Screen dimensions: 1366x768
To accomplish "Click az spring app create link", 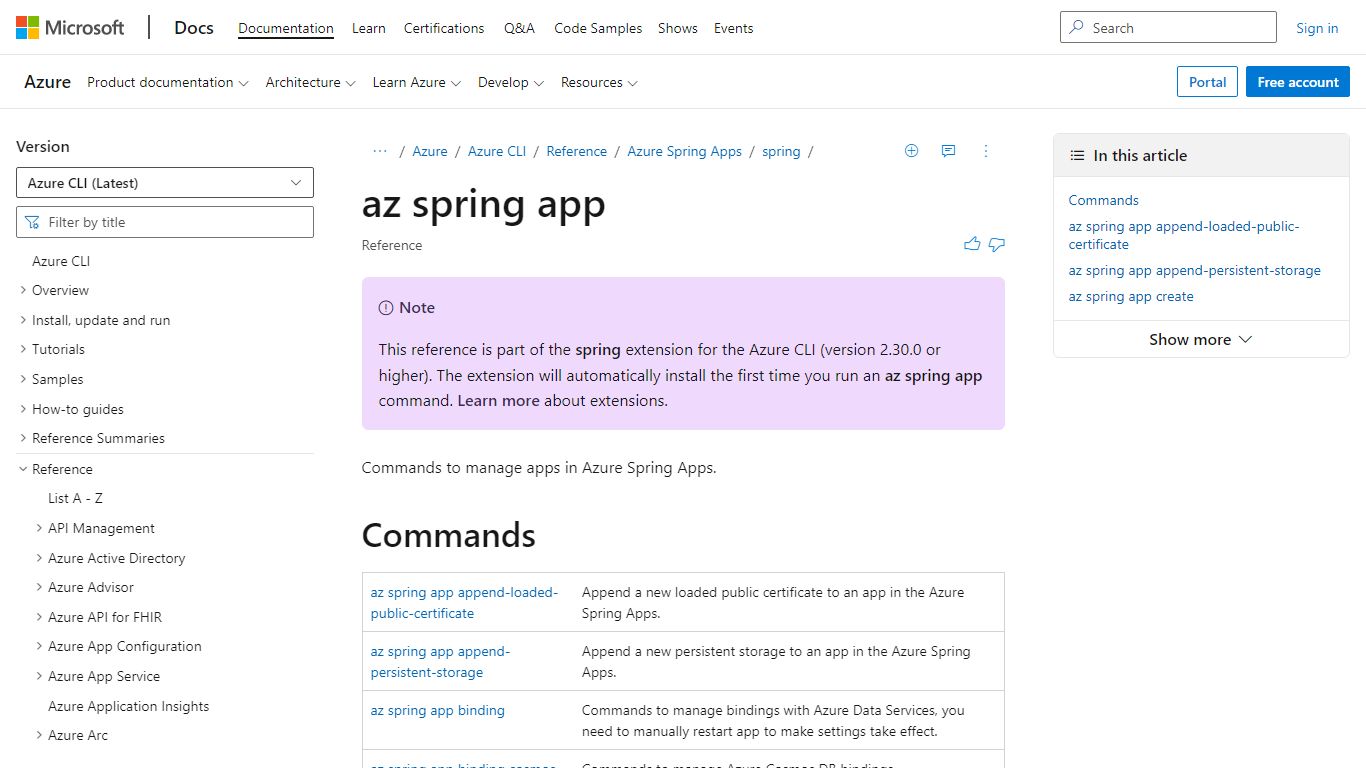I will point(1131,296).
